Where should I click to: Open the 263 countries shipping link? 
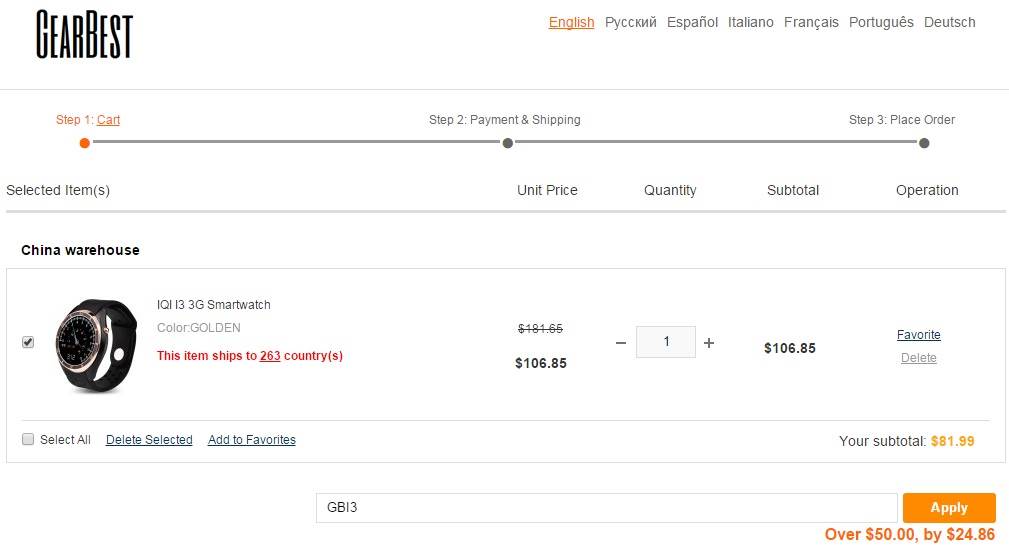[270, 356]
